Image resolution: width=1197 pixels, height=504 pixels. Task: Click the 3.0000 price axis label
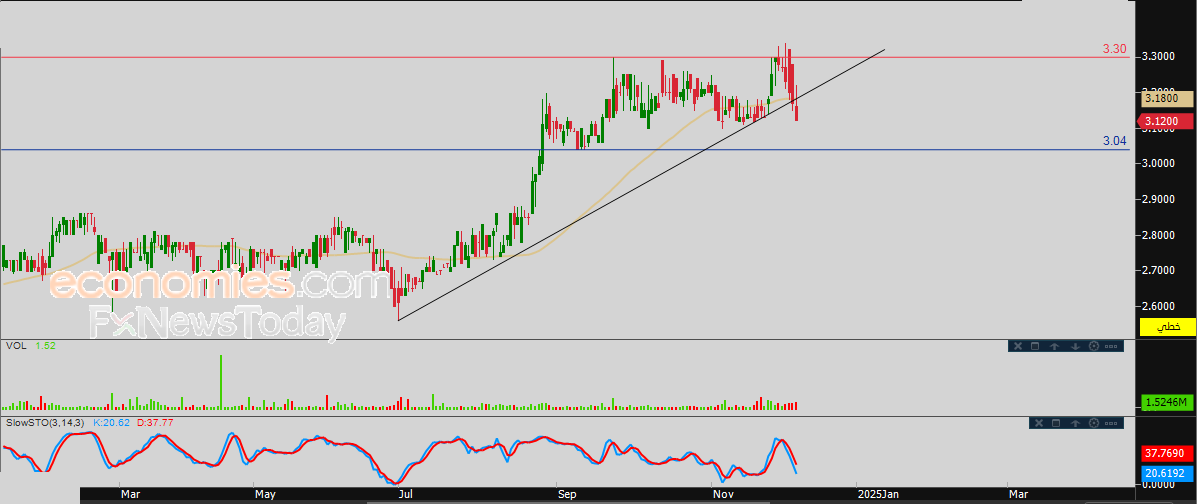(x=1158, y=163)
